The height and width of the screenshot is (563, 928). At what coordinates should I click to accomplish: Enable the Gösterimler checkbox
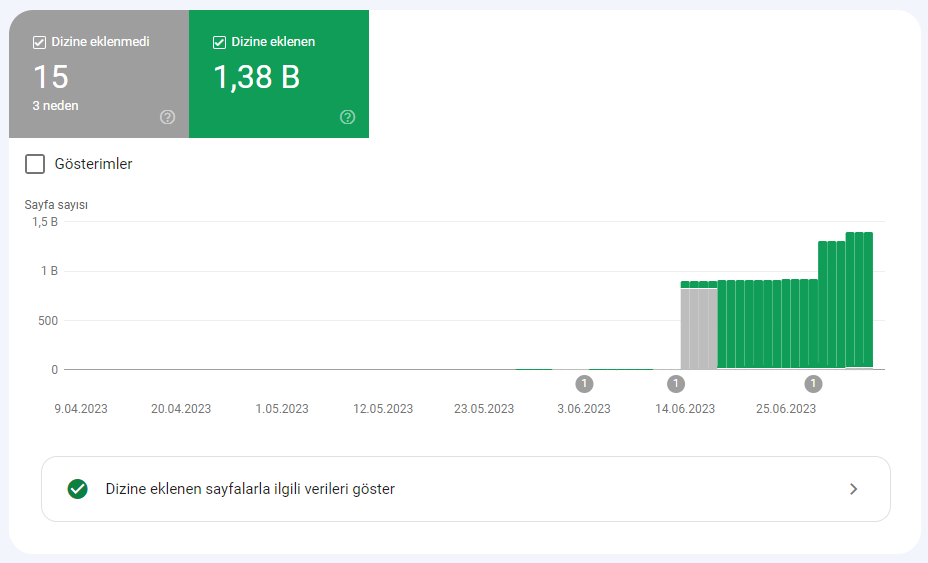point(35,164)
